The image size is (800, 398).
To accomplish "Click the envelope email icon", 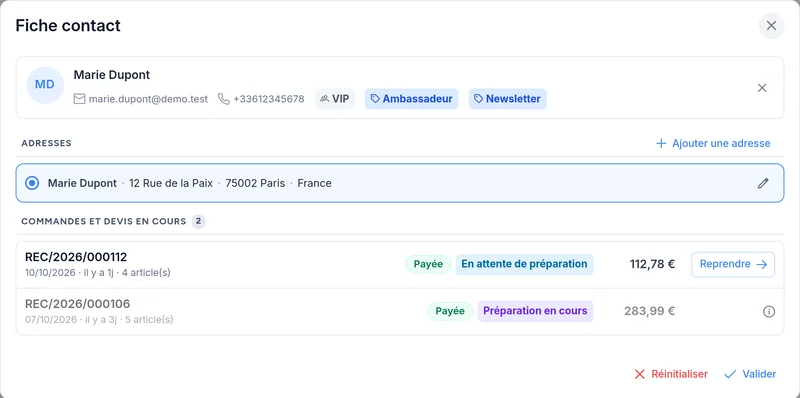I will click(79, 99).
